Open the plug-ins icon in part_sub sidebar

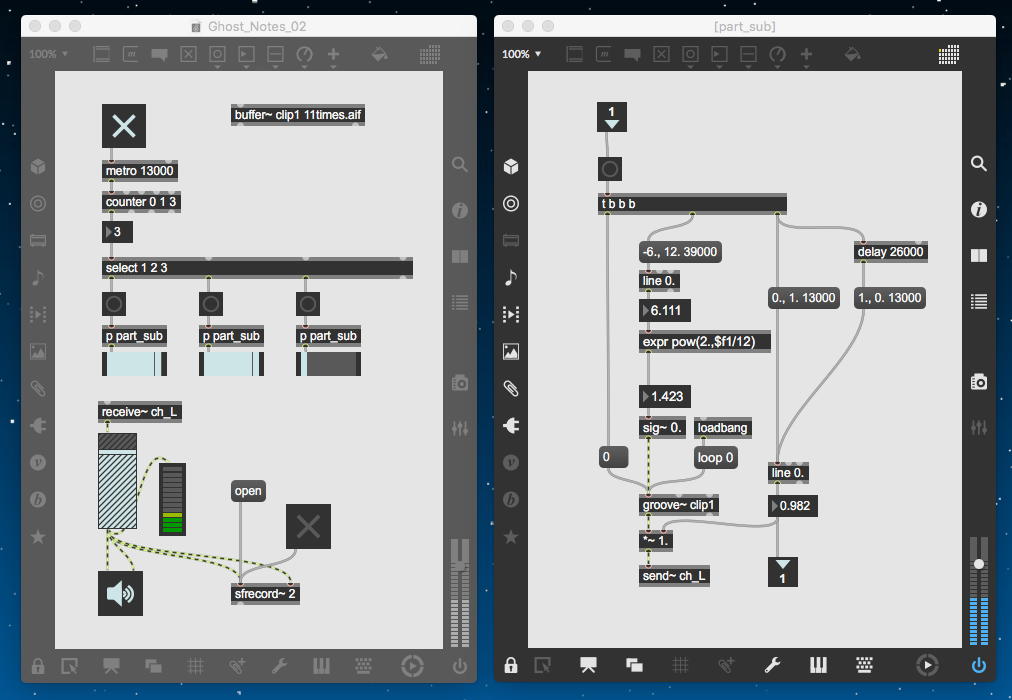[x=511, y=426]
